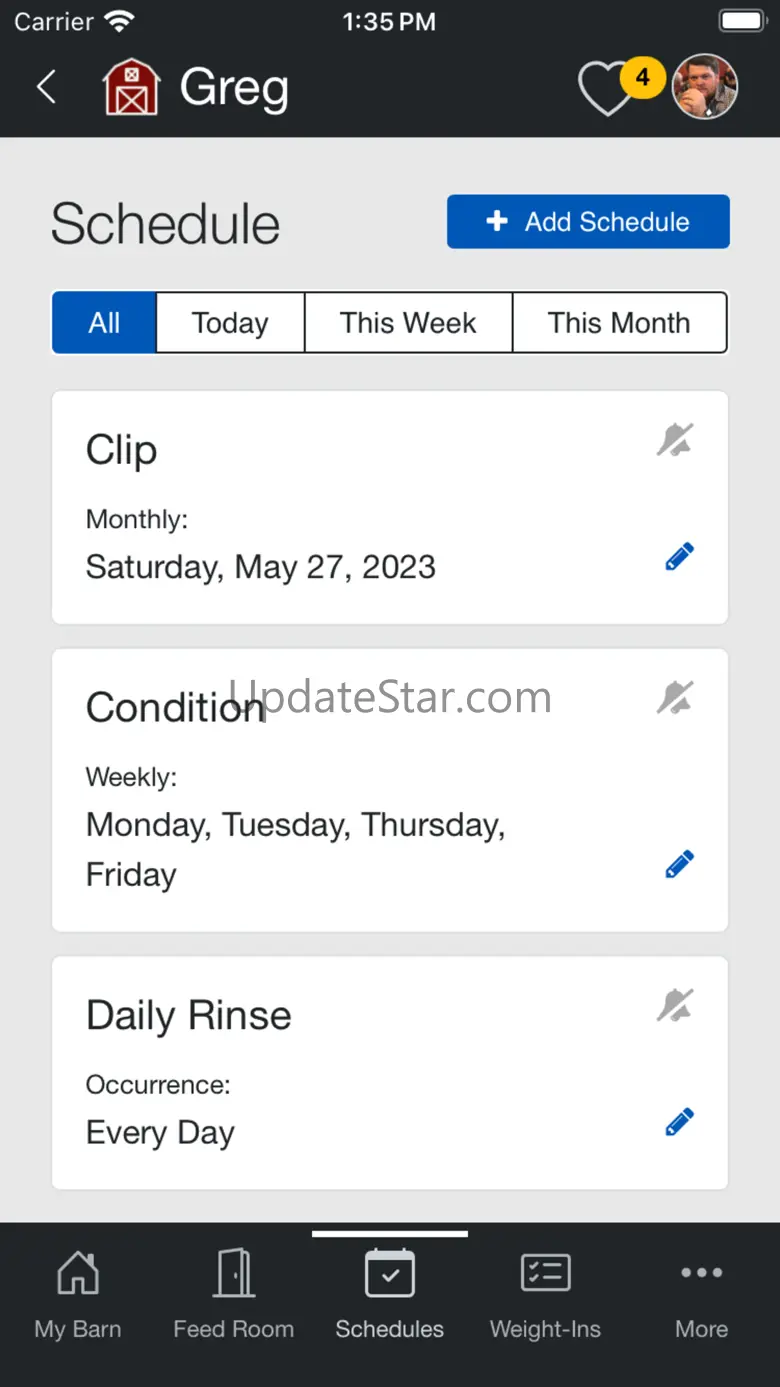Image resolution: width=780 pixels, height=1387 pixels.
Task: Tap the back arrow in header
Action: coord(46,87)
